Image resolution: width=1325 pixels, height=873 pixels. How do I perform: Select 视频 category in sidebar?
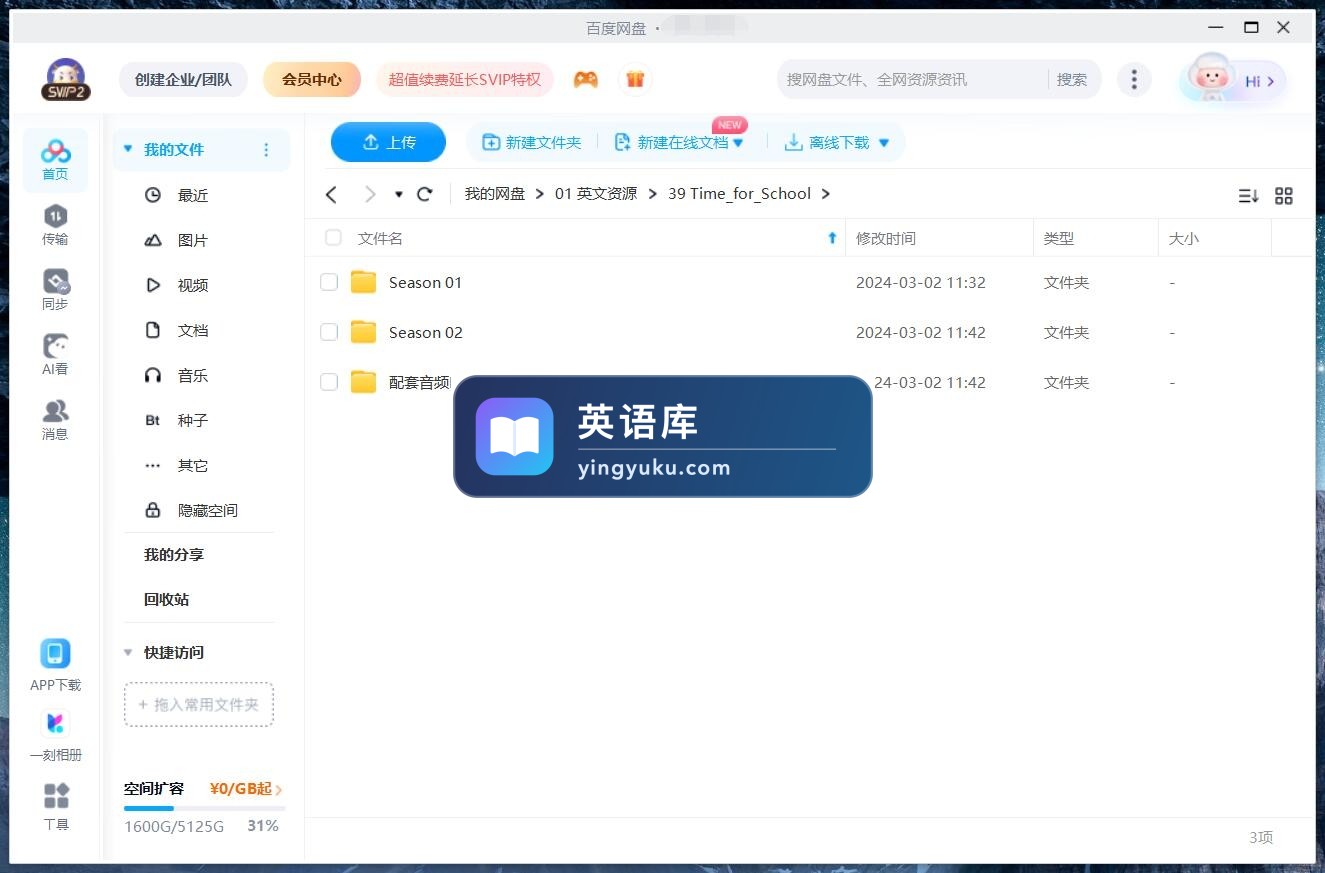tap(193, 285)
